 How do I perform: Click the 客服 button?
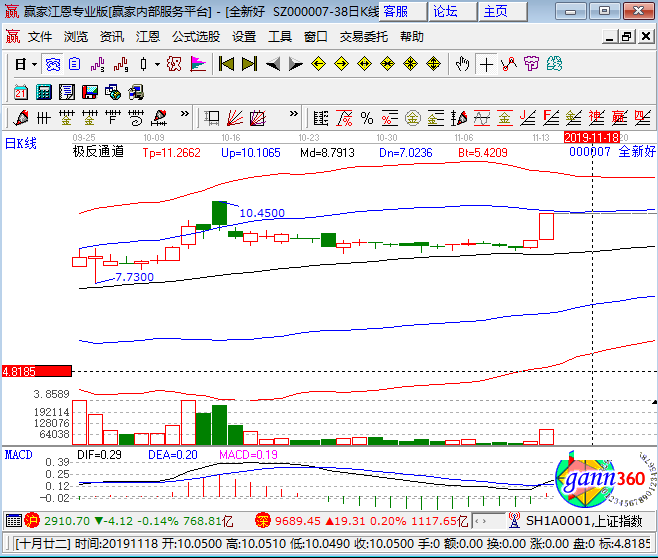[x=403, y=11]
